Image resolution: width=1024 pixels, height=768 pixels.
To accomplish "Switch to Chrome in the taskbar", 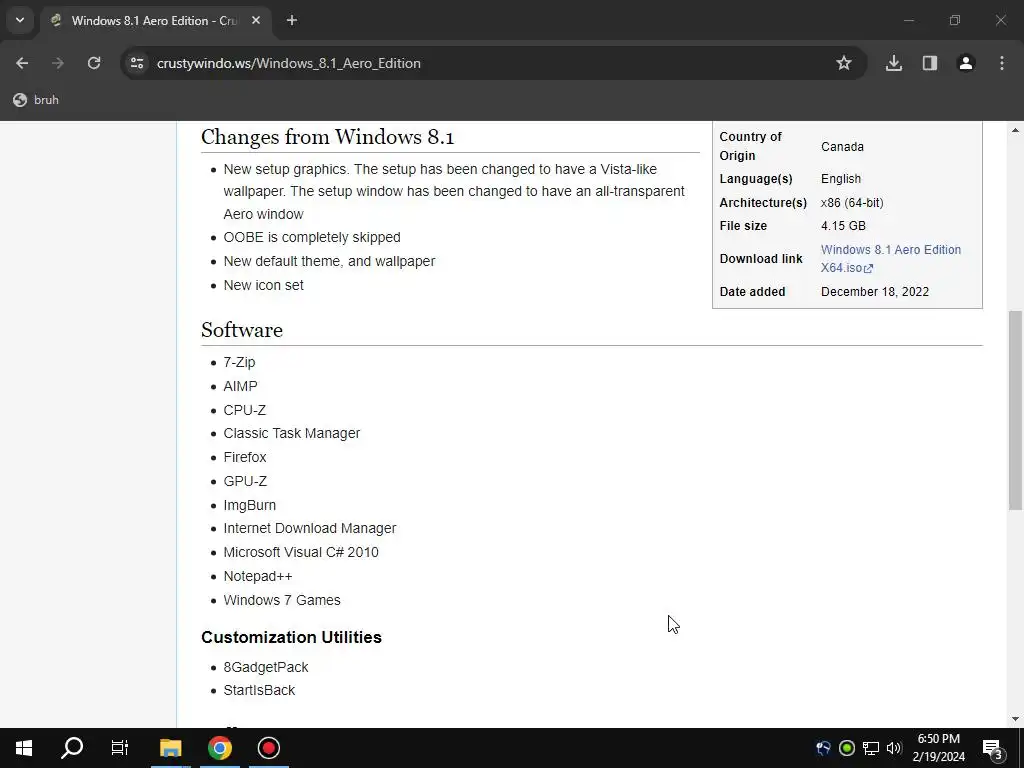I will pyautogui.click(x=220, y=748).
